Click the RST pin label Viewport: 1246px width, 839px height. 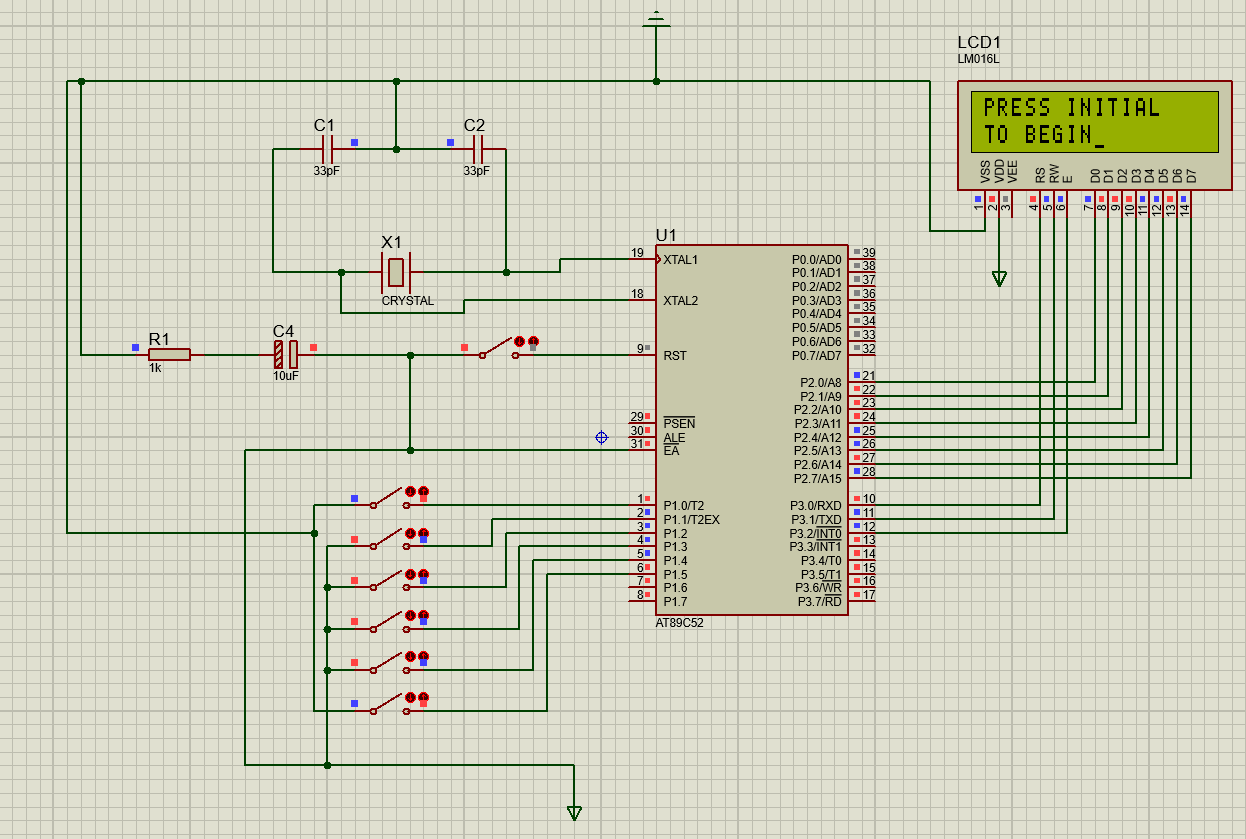[675, 355]
